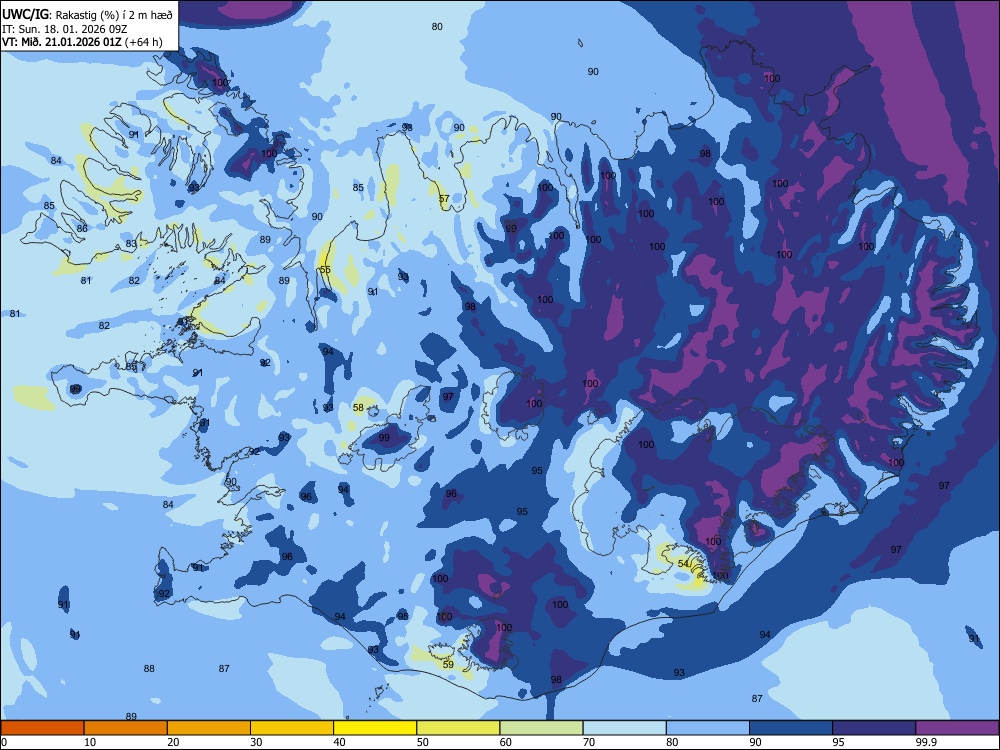Click the pale blue 70–80 legend swatch
1000x750 pixels.
(x=624, y=728)
